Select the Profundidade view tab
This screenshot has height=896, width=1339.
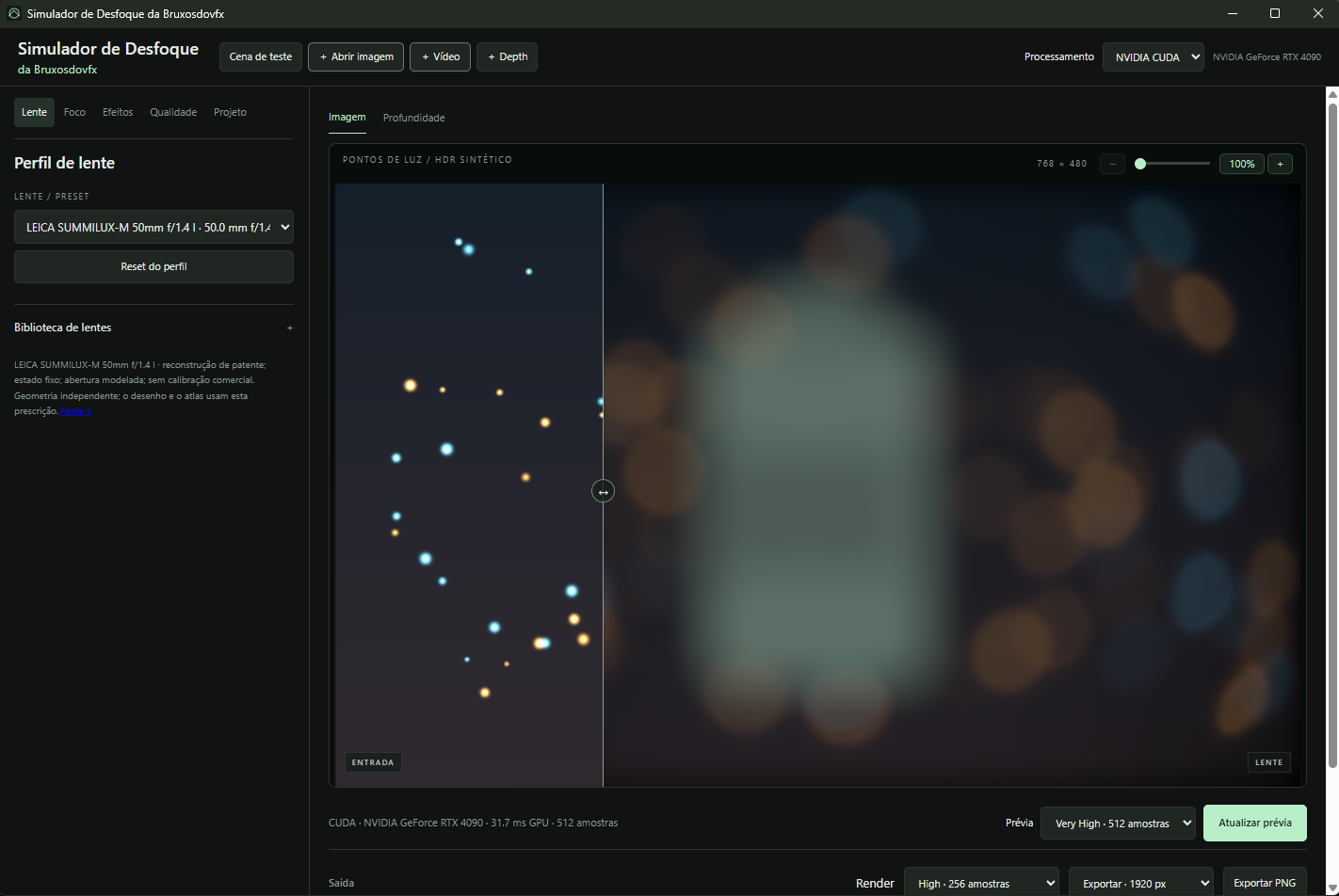tap(413, 118)
